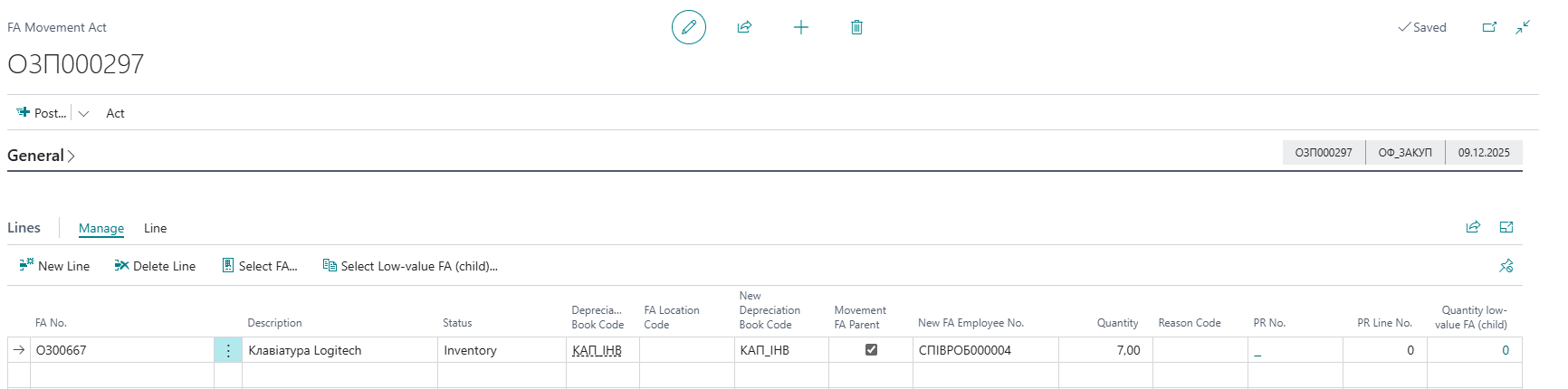Open the Line tab
The height and width of the screenshot is (389, 1568).
(155, 228)
